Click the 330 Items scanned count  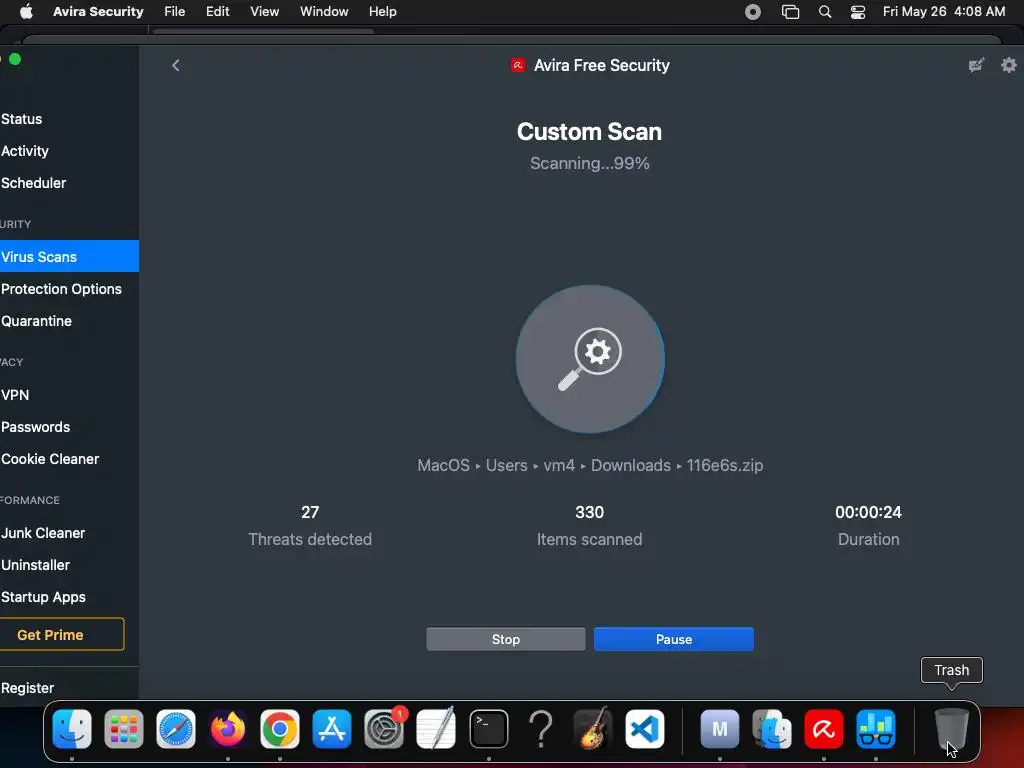tap(589, 512)
